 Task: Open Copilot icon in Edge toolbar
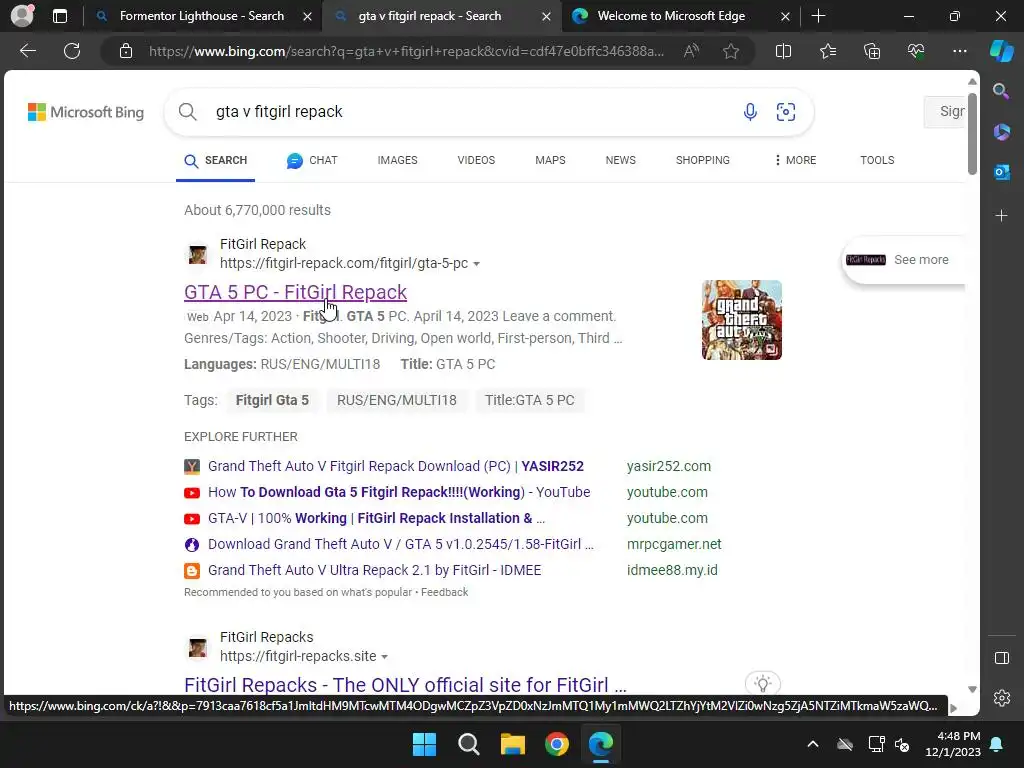(x=1001, y=51)
